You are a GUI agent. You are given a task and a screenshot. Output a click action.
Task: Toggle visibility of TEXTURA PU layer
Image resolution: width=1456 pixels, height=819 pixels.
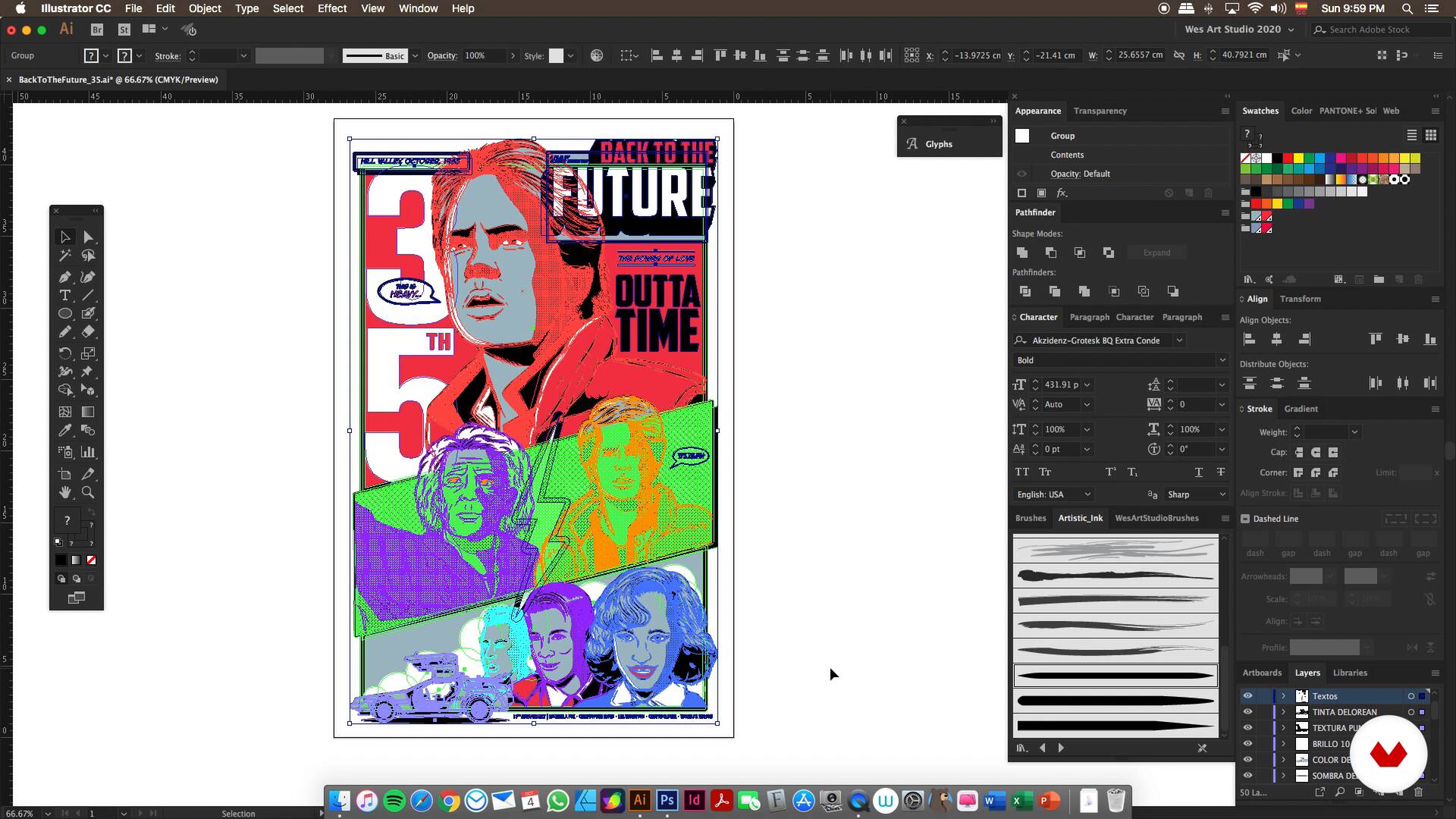point(1247,728)
